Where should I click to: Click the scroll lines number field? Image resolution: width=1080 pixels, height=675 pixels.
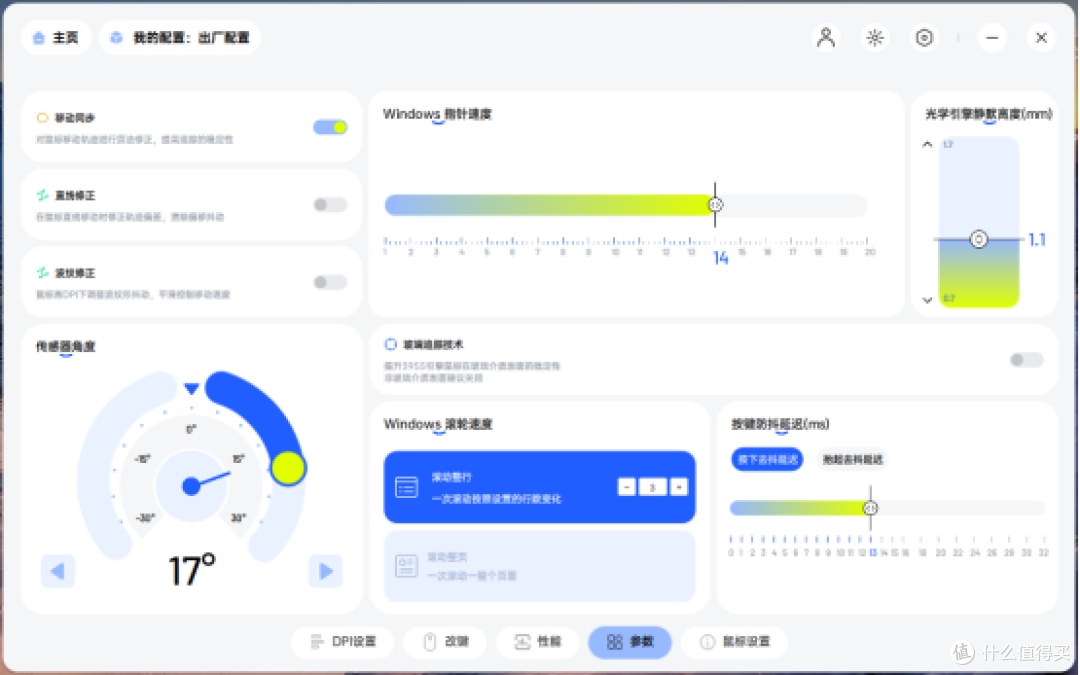pos(652,487)
